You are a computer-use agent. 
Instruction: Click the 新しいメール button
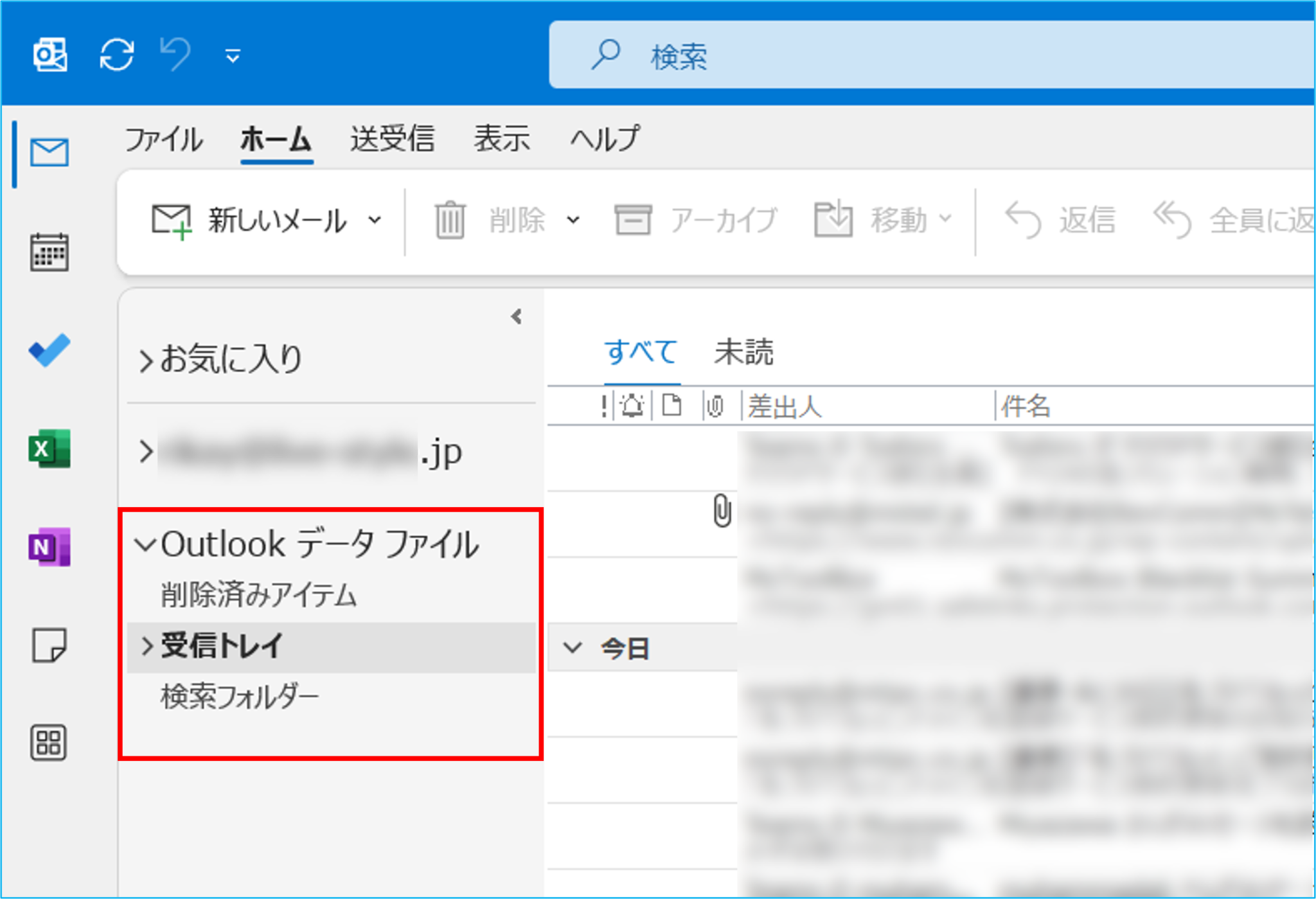coord(249,221)
